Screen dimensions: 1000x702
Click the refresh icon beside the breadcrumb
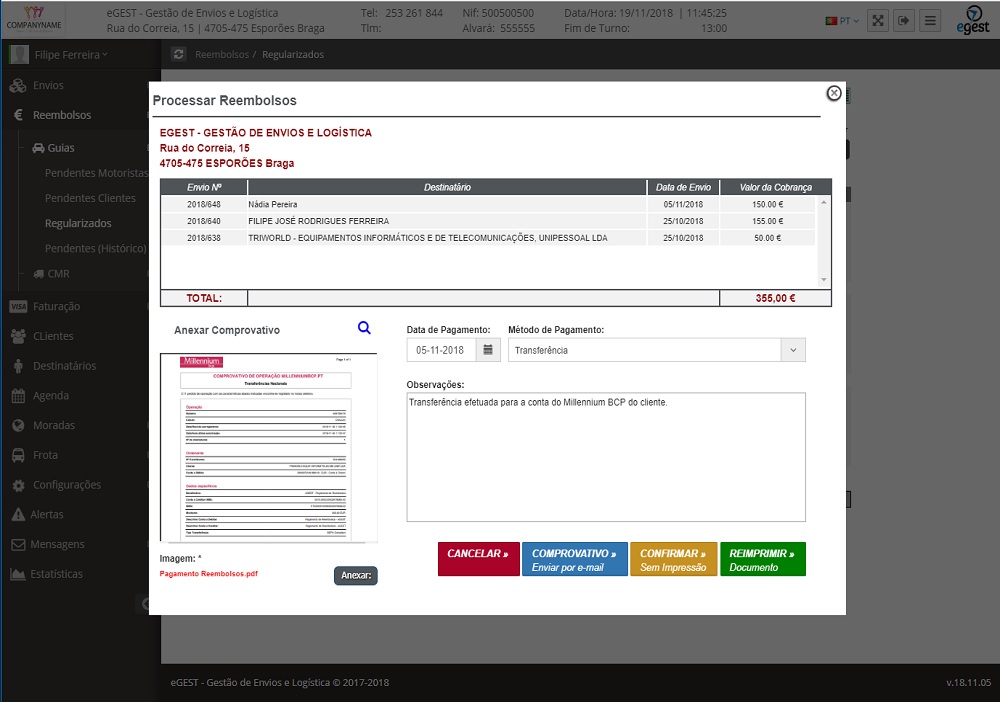point(179,54)
